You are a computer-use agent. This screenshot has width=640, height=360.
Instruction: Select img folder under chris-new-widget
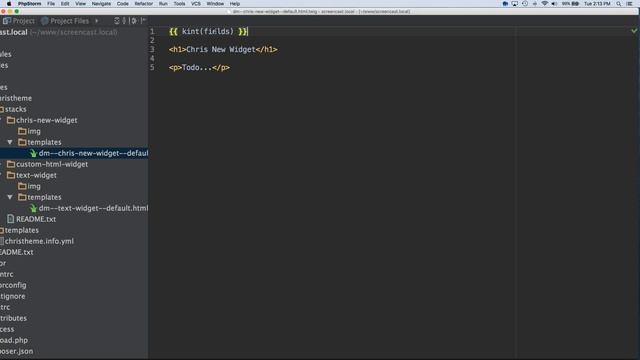click(34, 131)
